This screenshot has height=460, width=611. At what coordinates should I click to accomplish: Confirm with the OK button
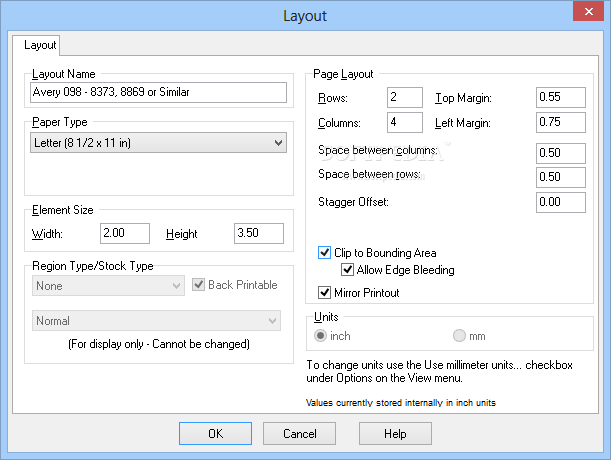tap(215, 433)
